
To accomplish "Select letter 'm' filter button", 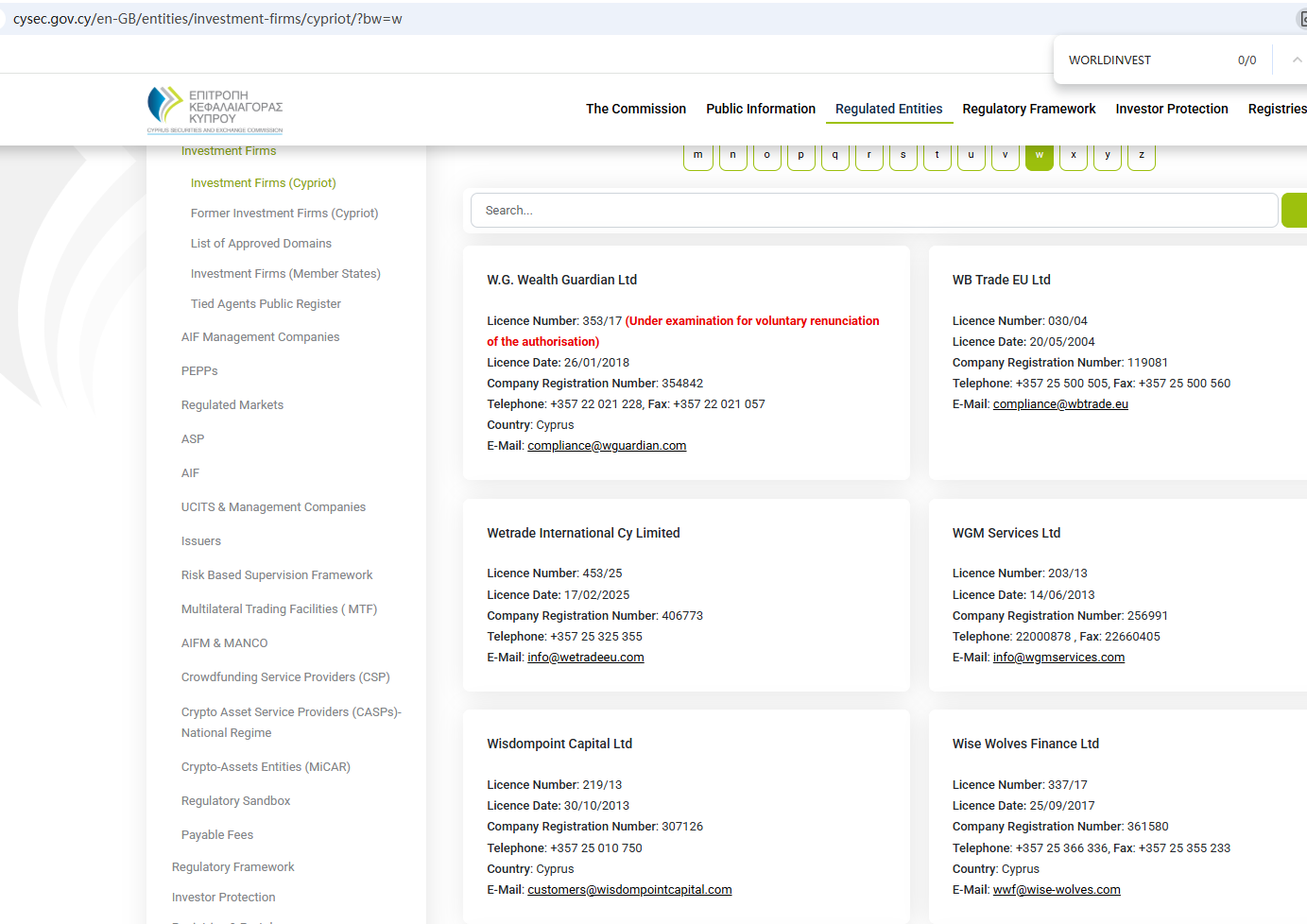I will (x=698, y=155).
